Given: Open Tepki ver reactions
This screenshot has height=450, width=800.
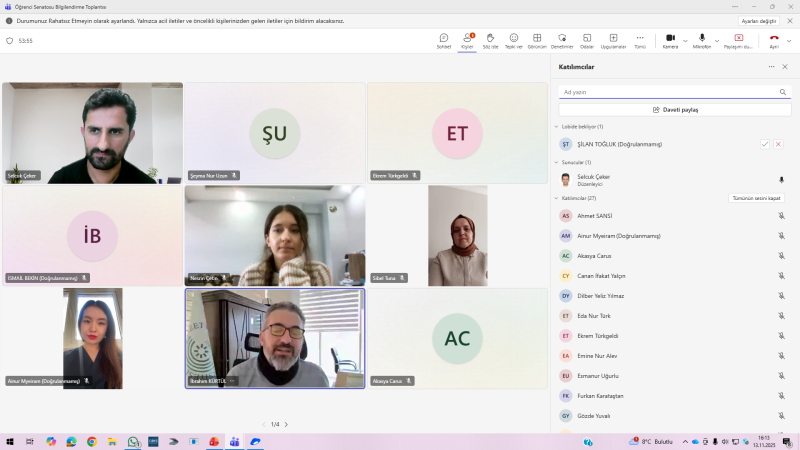Looking at the screenshot, I should pos(514,40).
